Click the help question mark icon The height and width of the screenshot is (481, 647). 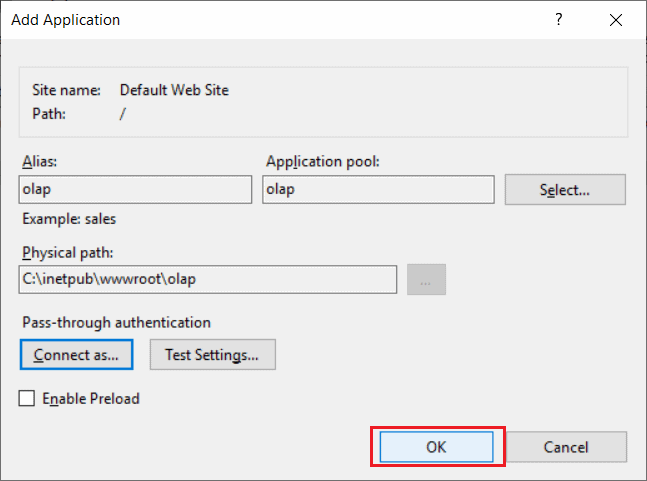pyautogui.click(x=559, y=19)
